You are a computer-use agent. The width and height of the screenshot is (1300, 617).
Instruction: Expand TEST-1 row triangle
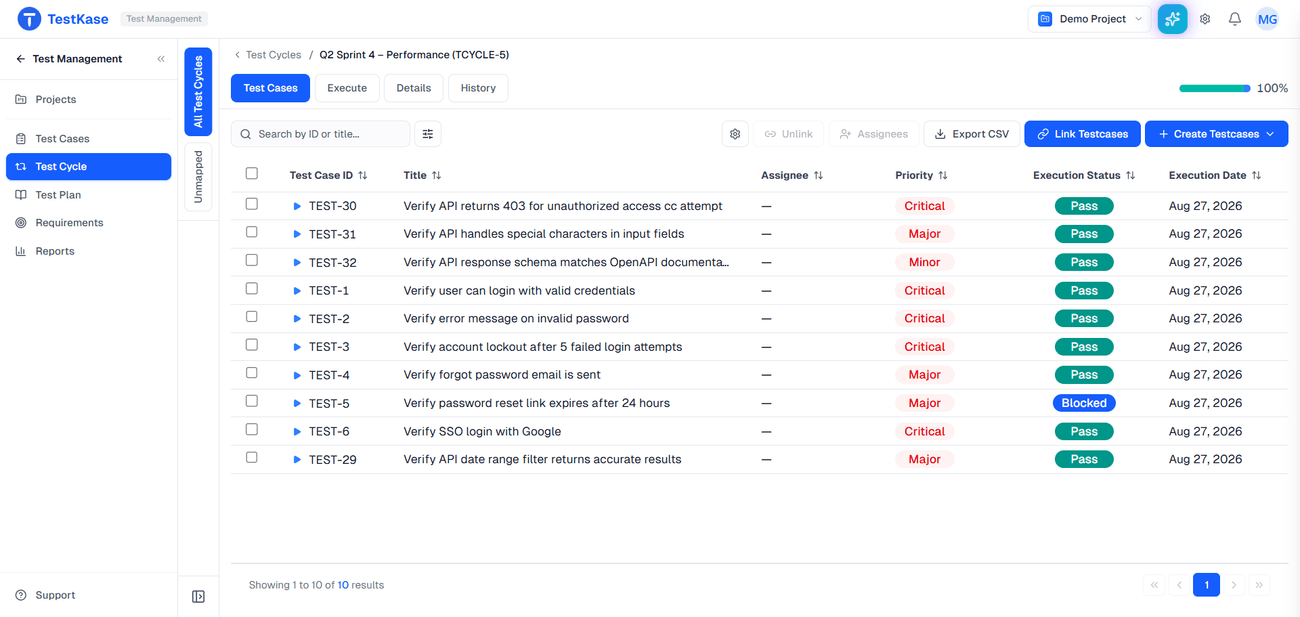297,291
